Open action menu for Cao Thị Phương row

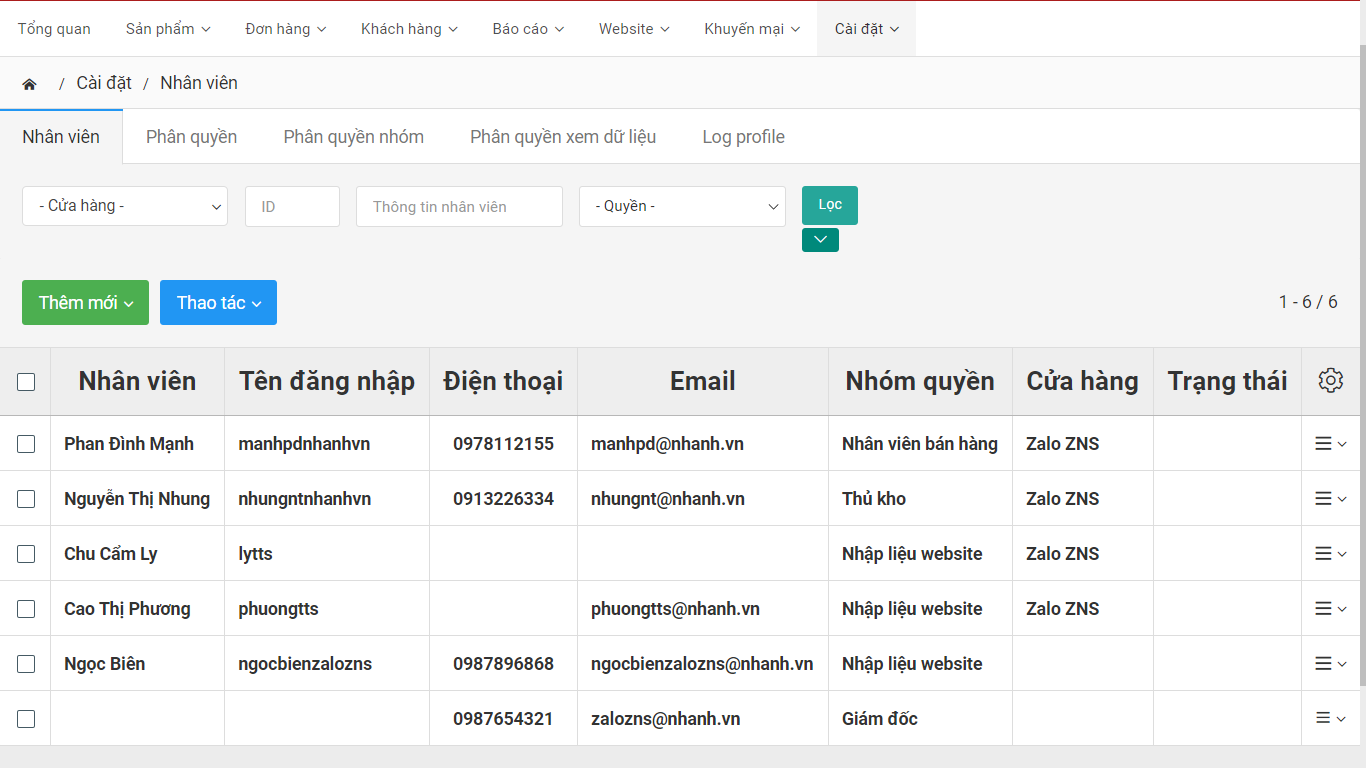tap(1330, 609)
